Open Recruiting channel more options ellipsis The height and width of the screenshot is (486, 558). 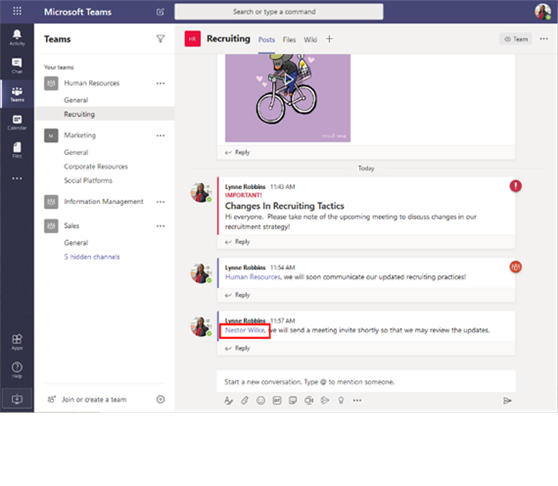(544, 39)
